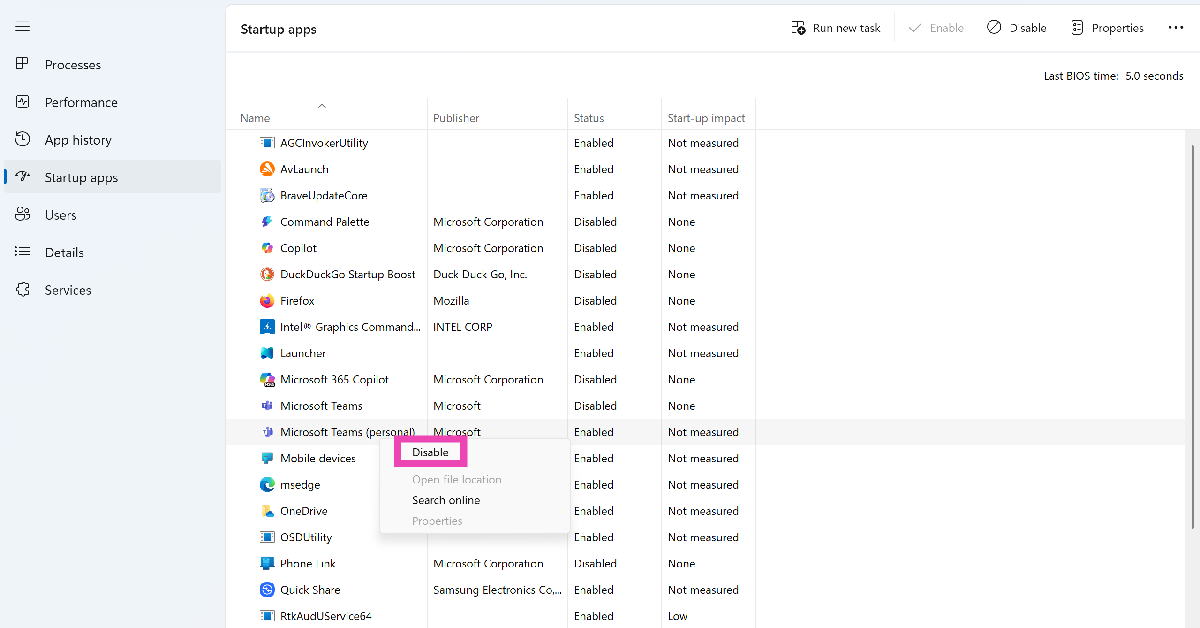
Task: Select the msedge app icon
Action: (267, 485)
